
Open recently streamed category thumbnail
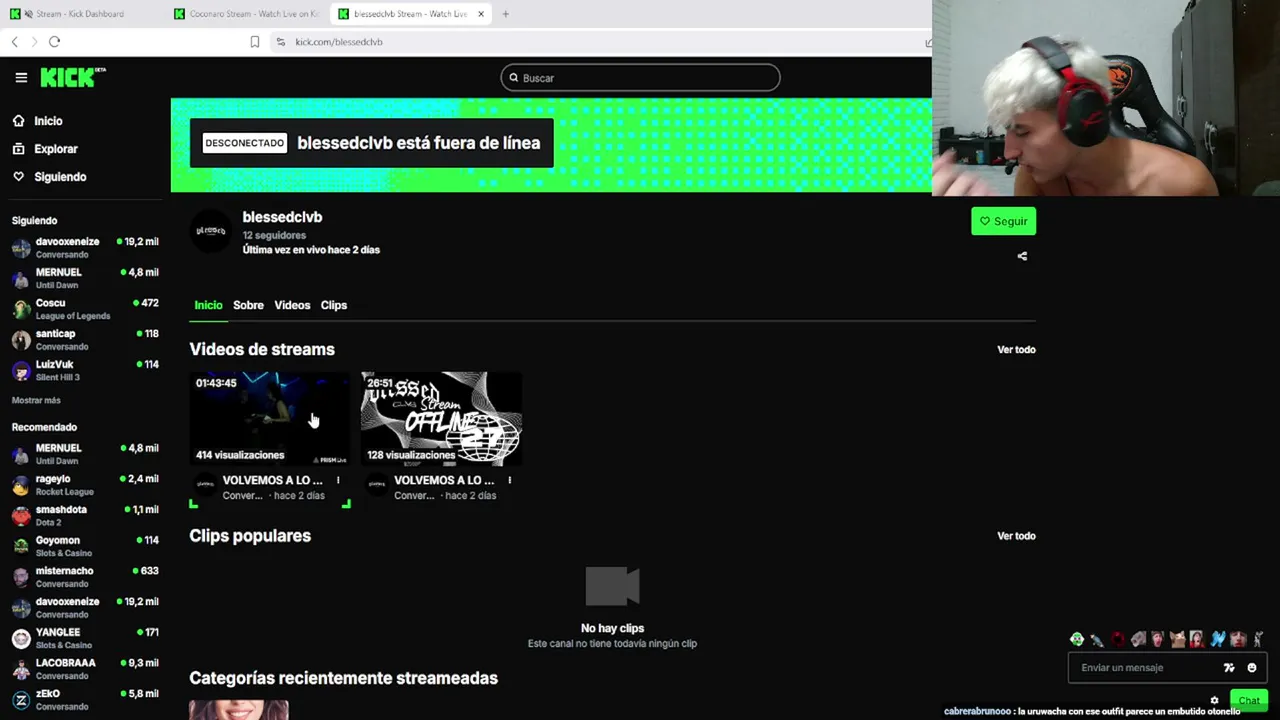tap(239, 710)
